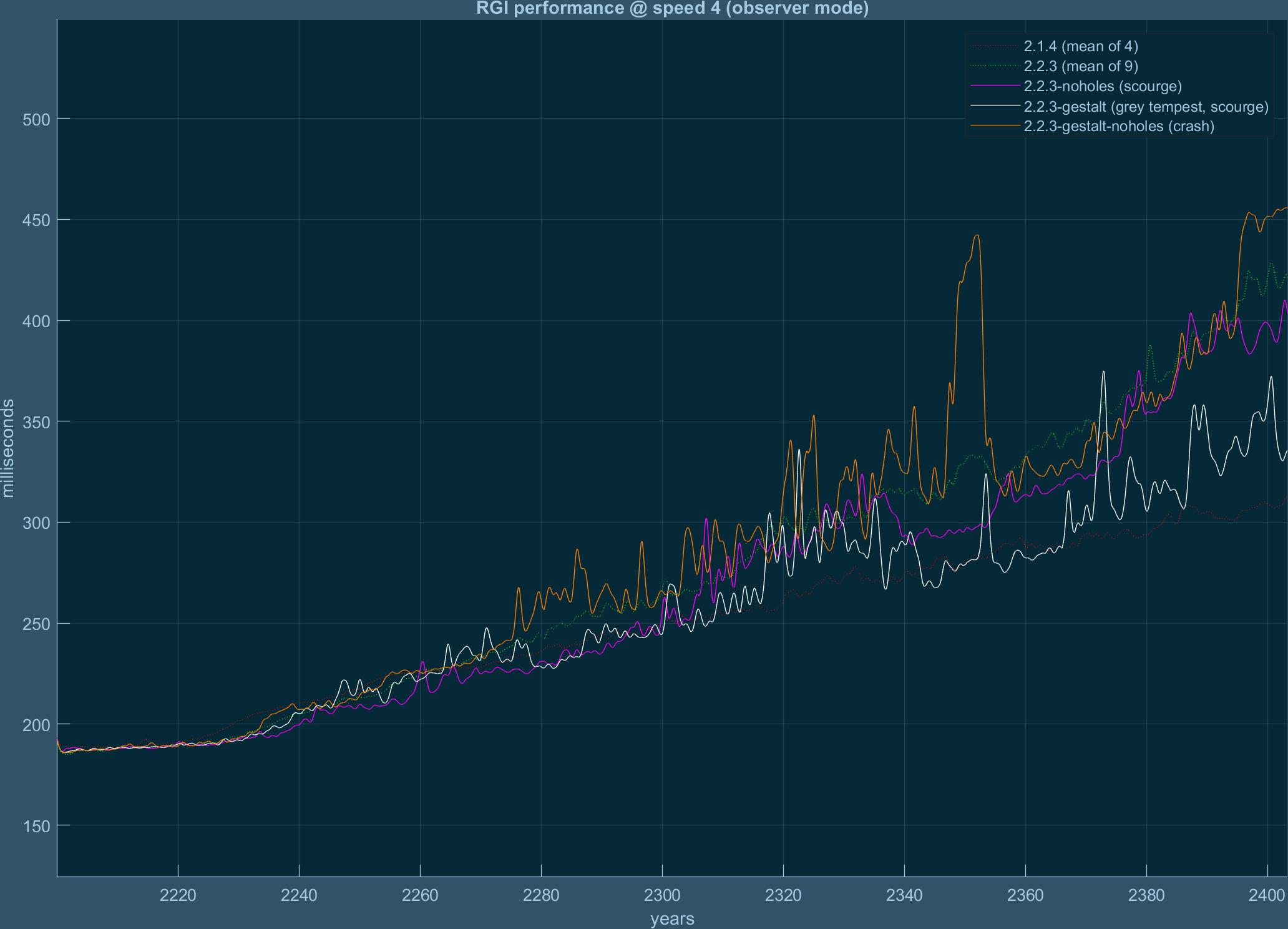Toggle the 2.2.3-noholes (scourge) legend label

tap(1103, 86)
